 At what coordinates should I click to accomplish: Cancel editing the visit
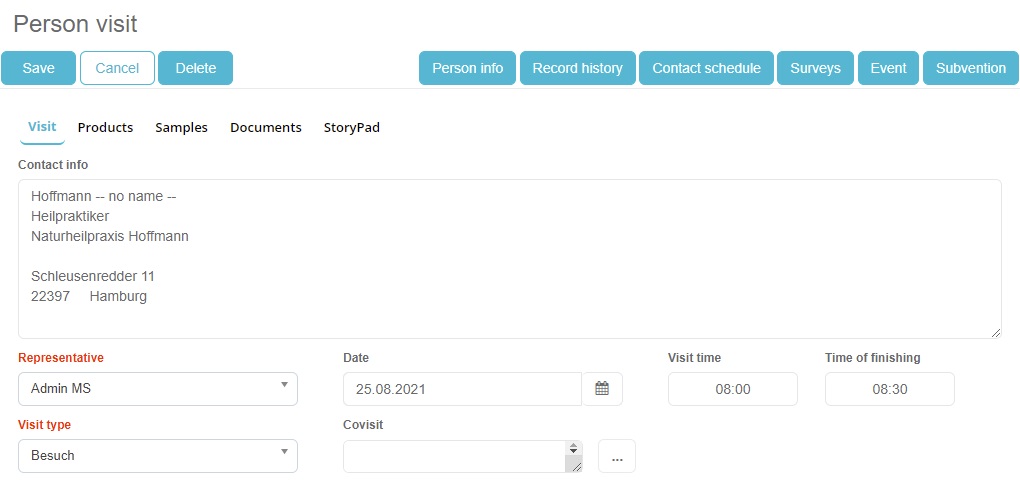pyautogui.click(x=117, y=68)
